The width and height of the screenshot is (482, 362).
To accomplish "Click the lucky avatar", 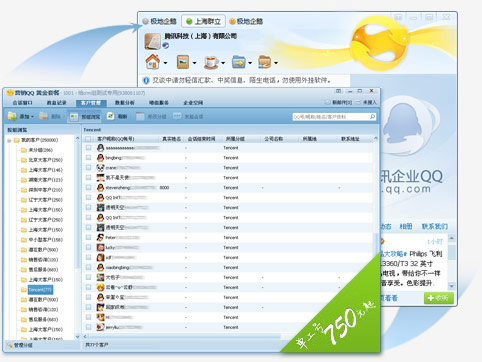I will coord(100,247).
